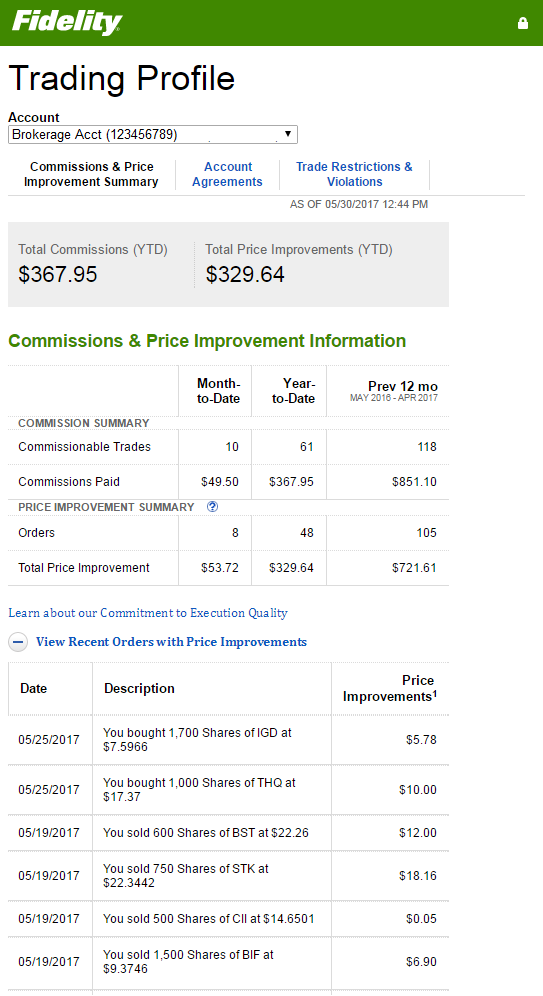The image size is (543, 996).
Task: Open the price improvement help question mark
Action: [x=213, y=507]
